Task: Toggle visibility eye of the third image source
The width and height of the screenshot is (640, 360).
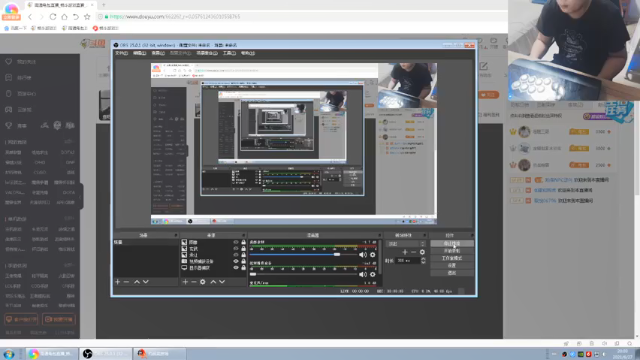Action: pyautogui.click(x=236, y=255)
